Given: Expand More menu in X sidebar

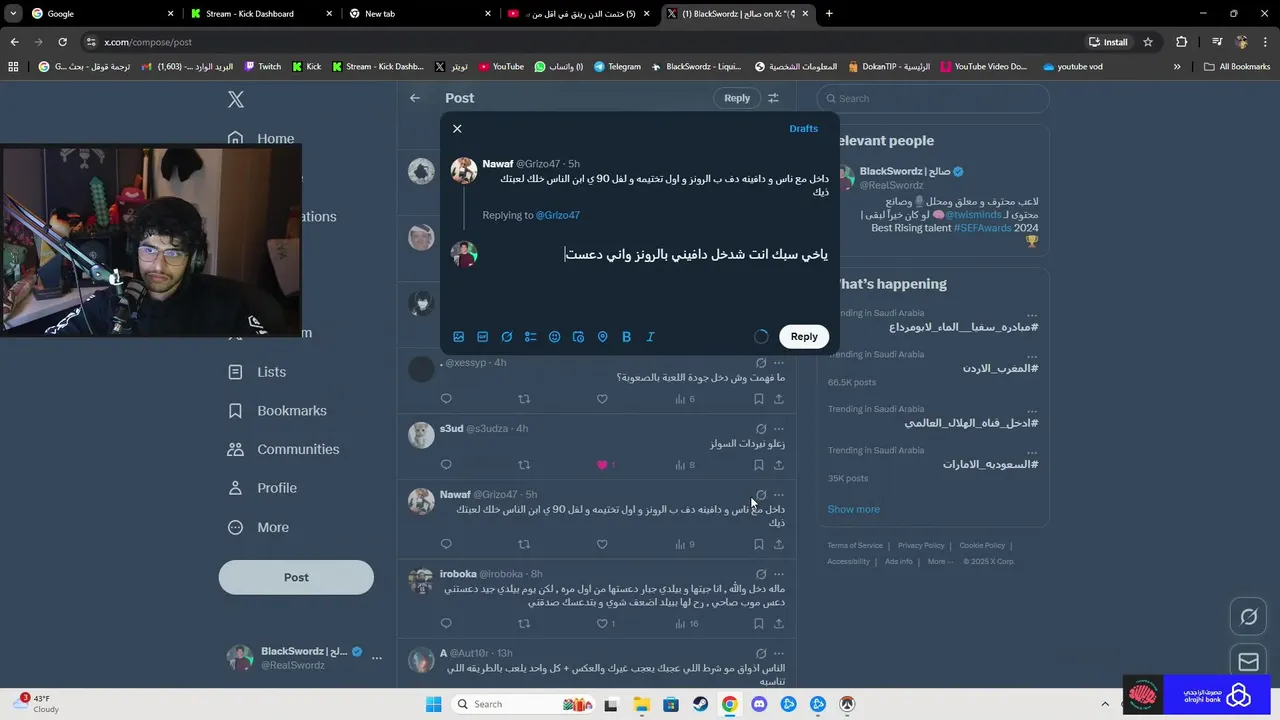Looking at the screenshot, I should point(259,527).
